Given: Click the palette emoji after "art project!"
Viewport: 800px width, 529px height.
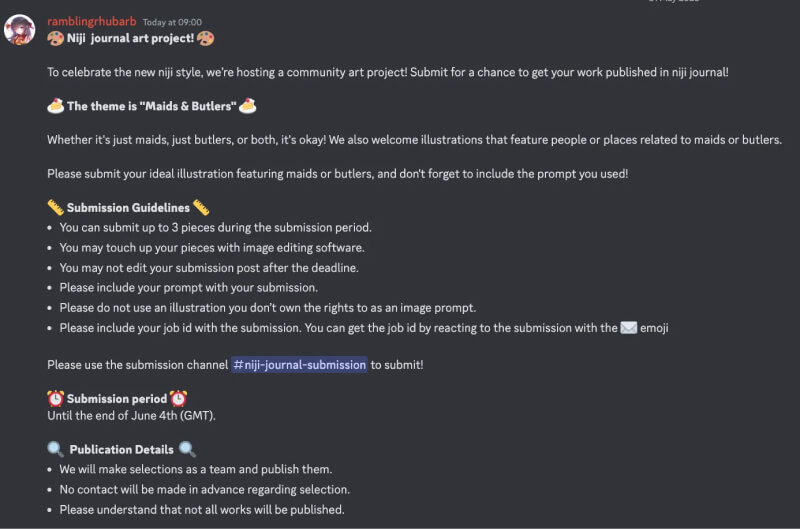Looking at the screenshot, I should point(205,38).
